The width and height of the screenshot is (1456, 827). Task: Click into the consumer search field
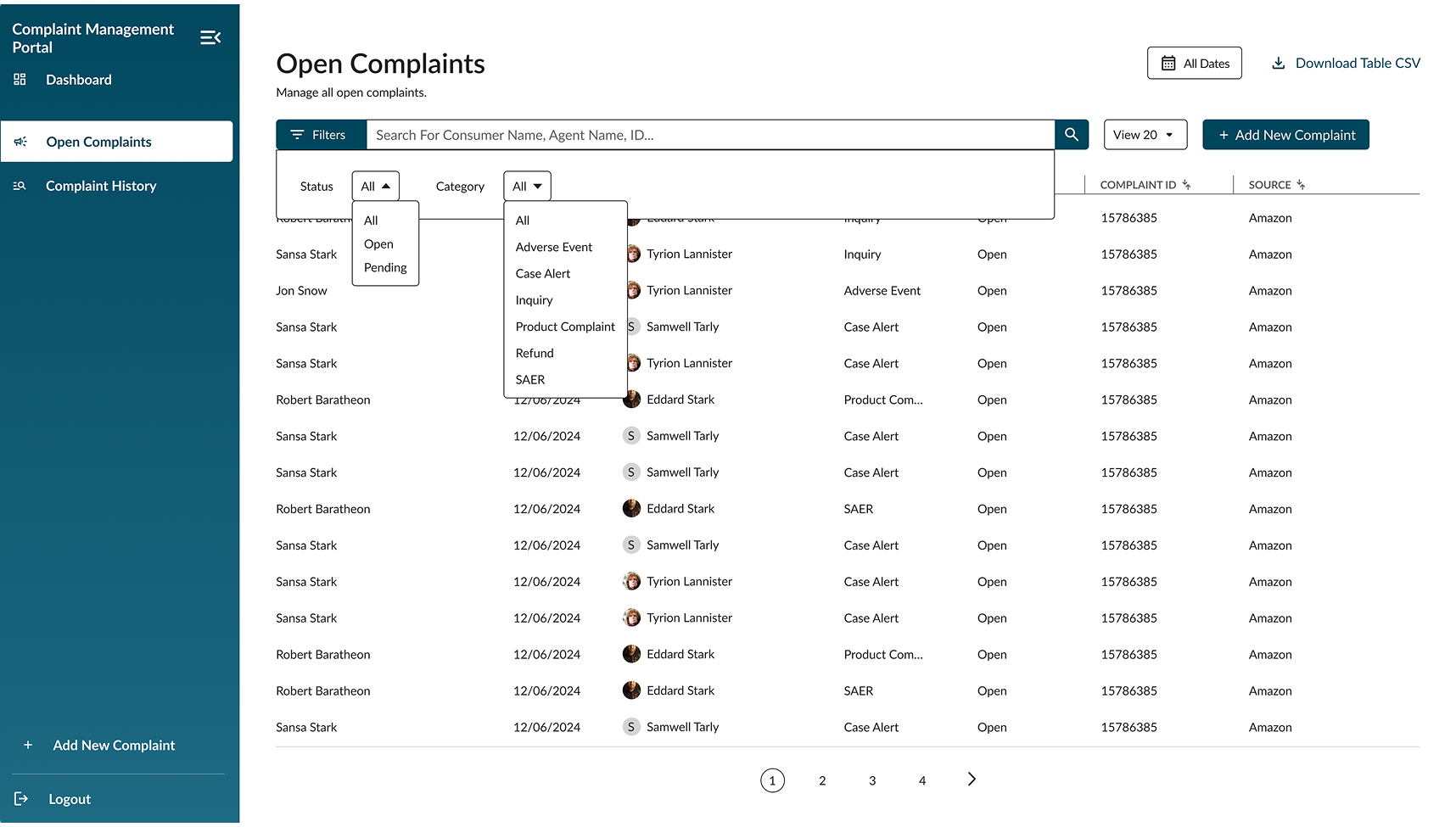[709, 135]
